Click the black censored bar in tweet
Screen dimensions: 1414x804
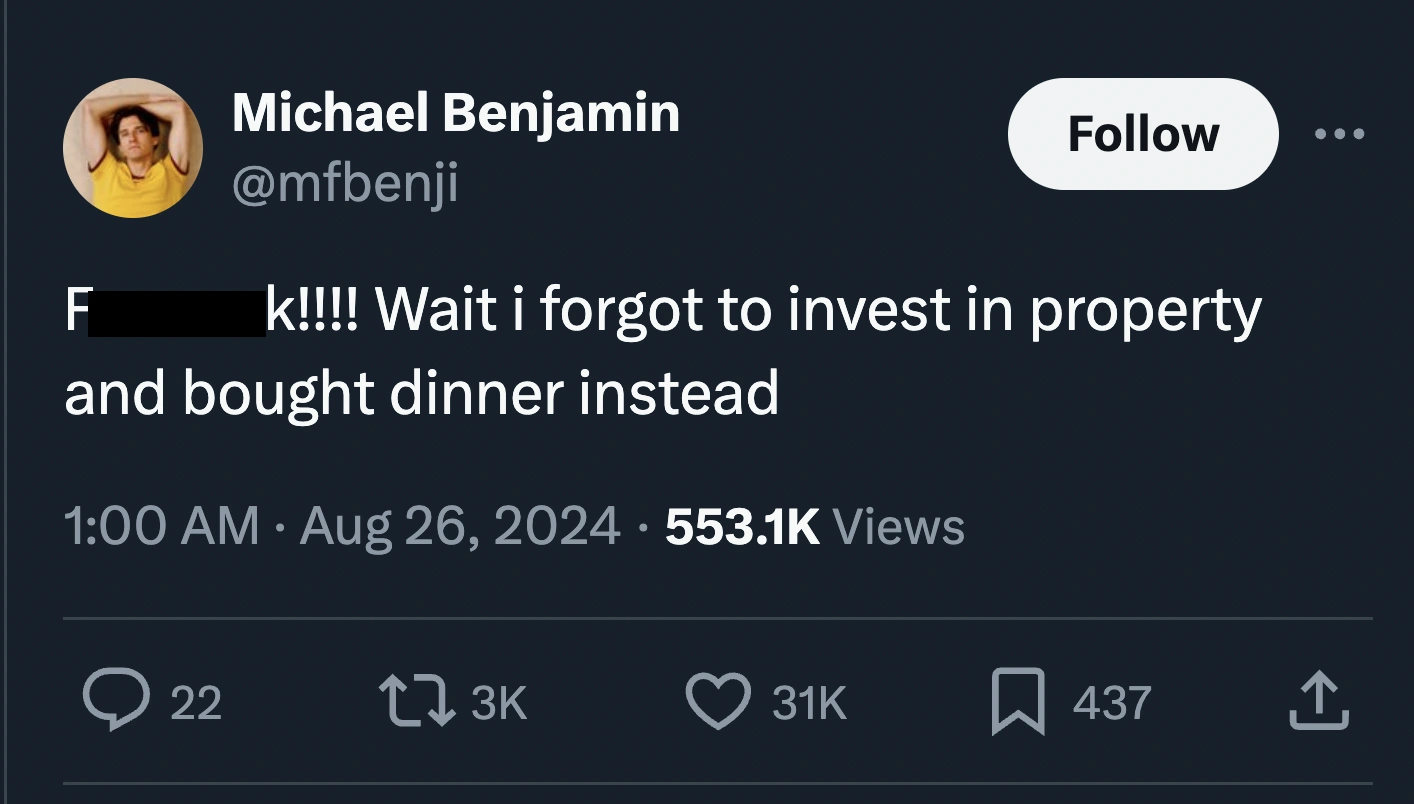(x=176, y=313)
